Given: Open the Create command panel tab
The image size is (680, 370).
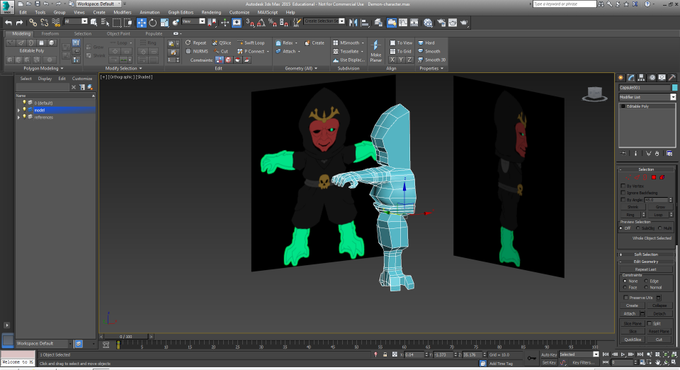Looking at the screenshot, I should [621, 78].
